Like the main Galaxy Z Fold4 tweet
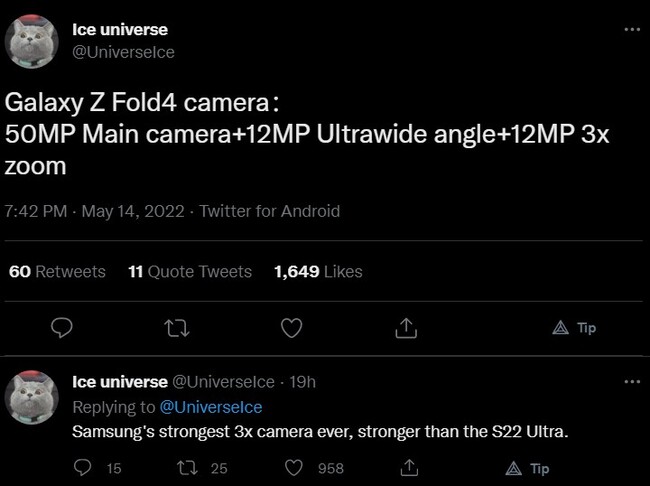This screenshot has width=650, height=486. pos(292,328)
